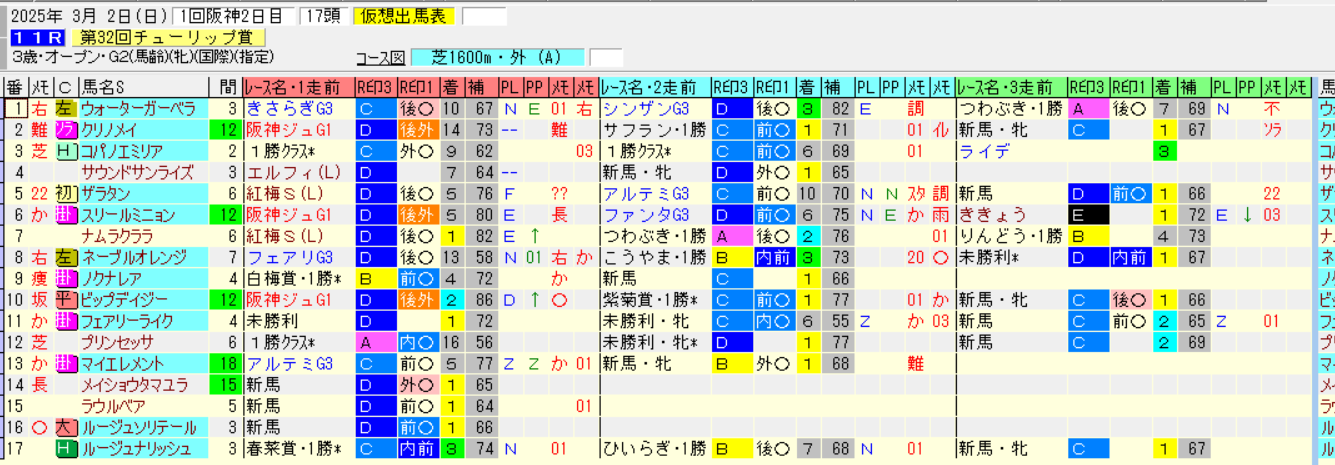This screenshot has width=1335, height=465.
Task: Click the 掛 badge beside スリールミニョン
Action: point(65,215)
